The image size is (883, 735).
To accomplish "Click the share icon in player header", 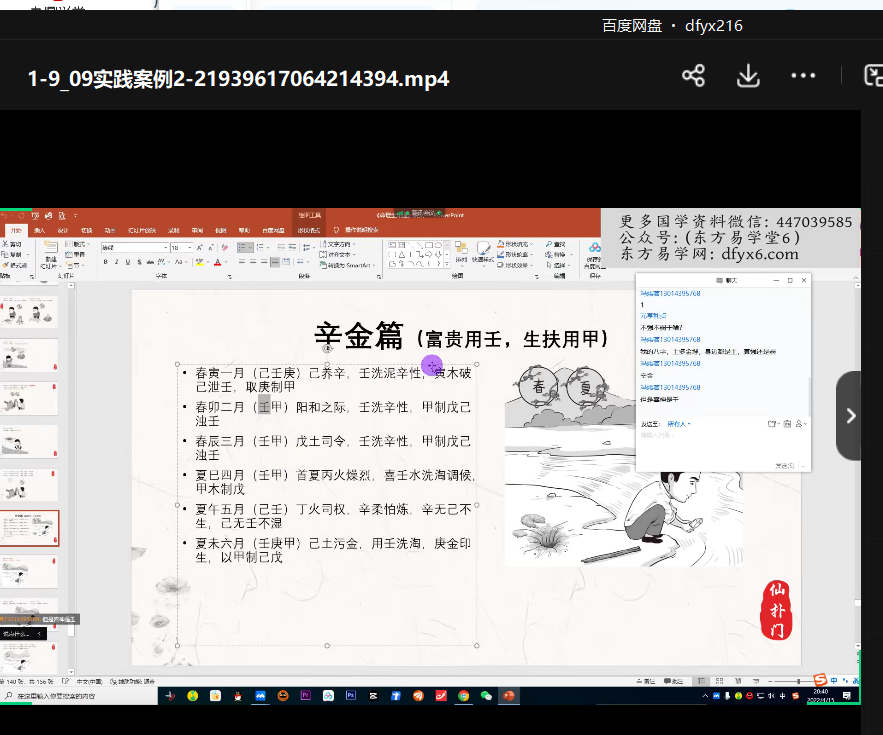I will [x=693, y=76].
